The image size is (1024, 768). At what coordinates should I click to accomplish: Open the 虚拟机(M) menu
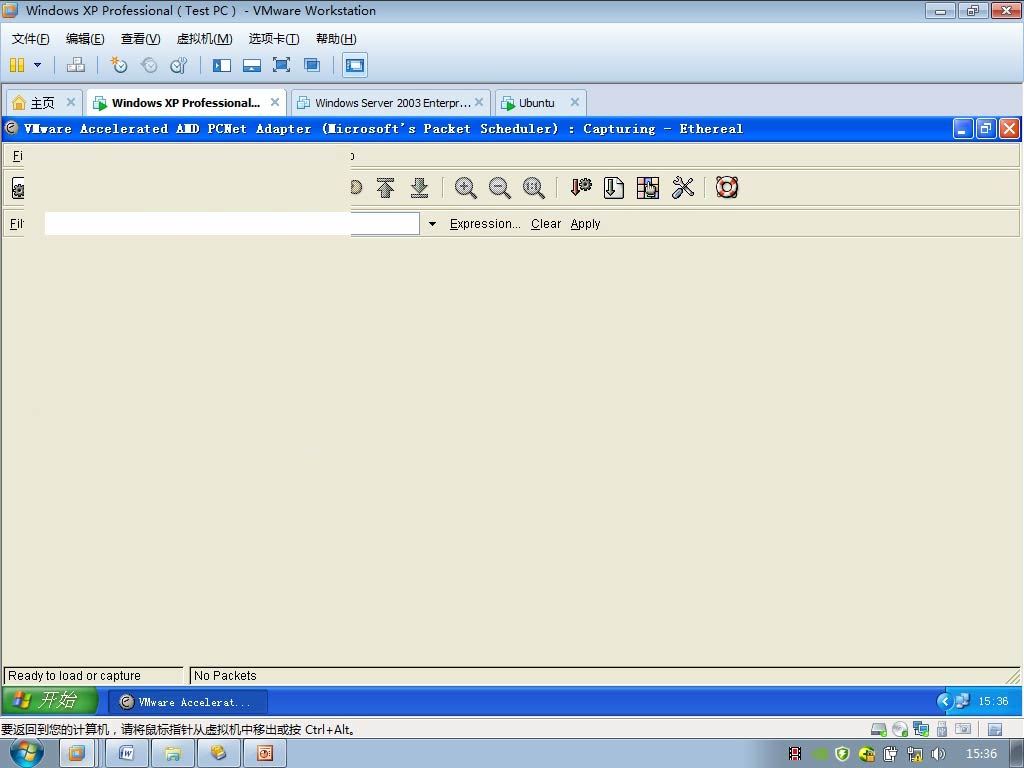[204, 39]
